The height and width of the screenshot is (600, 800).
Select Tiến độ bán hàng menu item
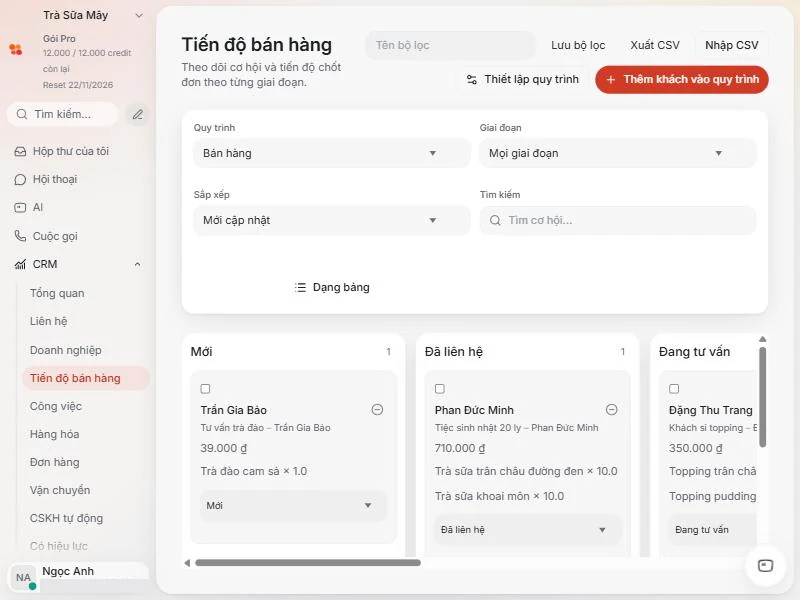pos(86,378)
